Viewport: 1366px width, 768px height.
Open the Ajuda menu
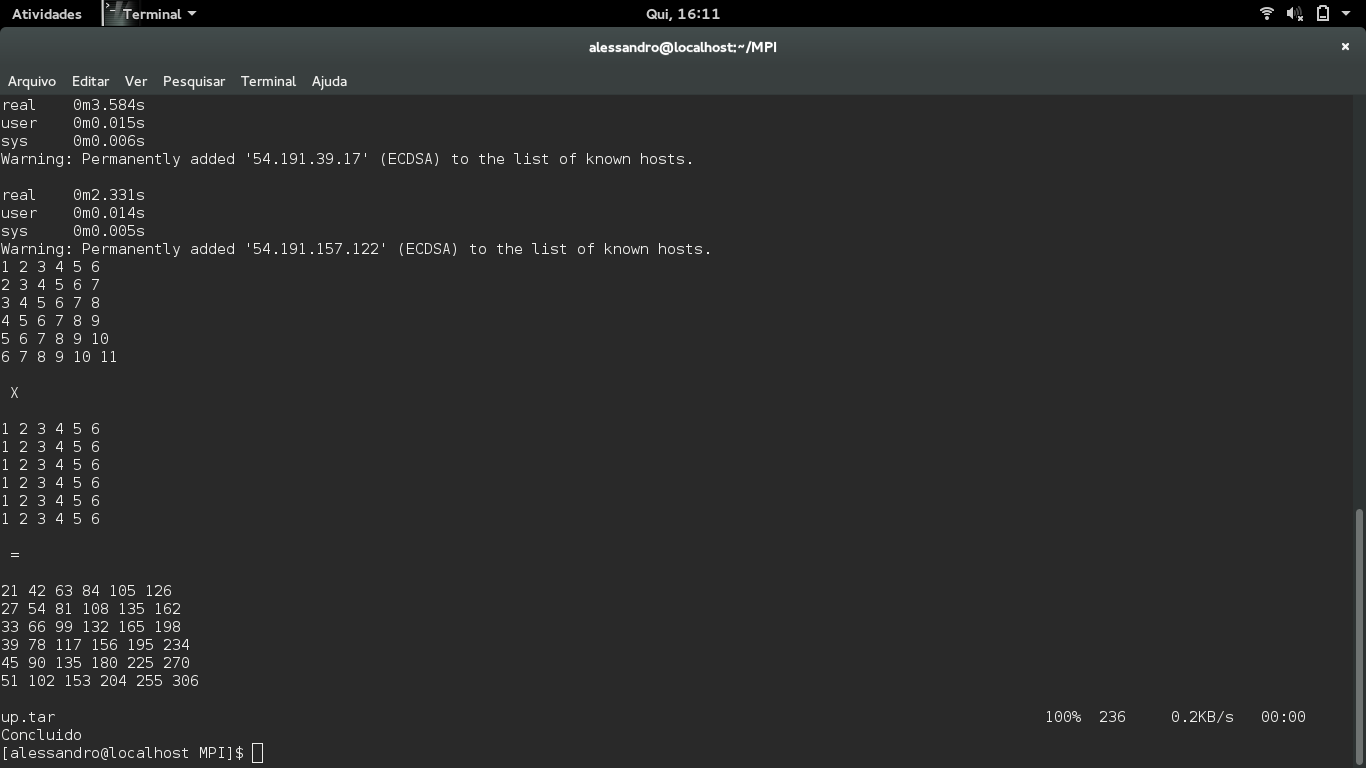pyautogui.click(x=329, y=81)
